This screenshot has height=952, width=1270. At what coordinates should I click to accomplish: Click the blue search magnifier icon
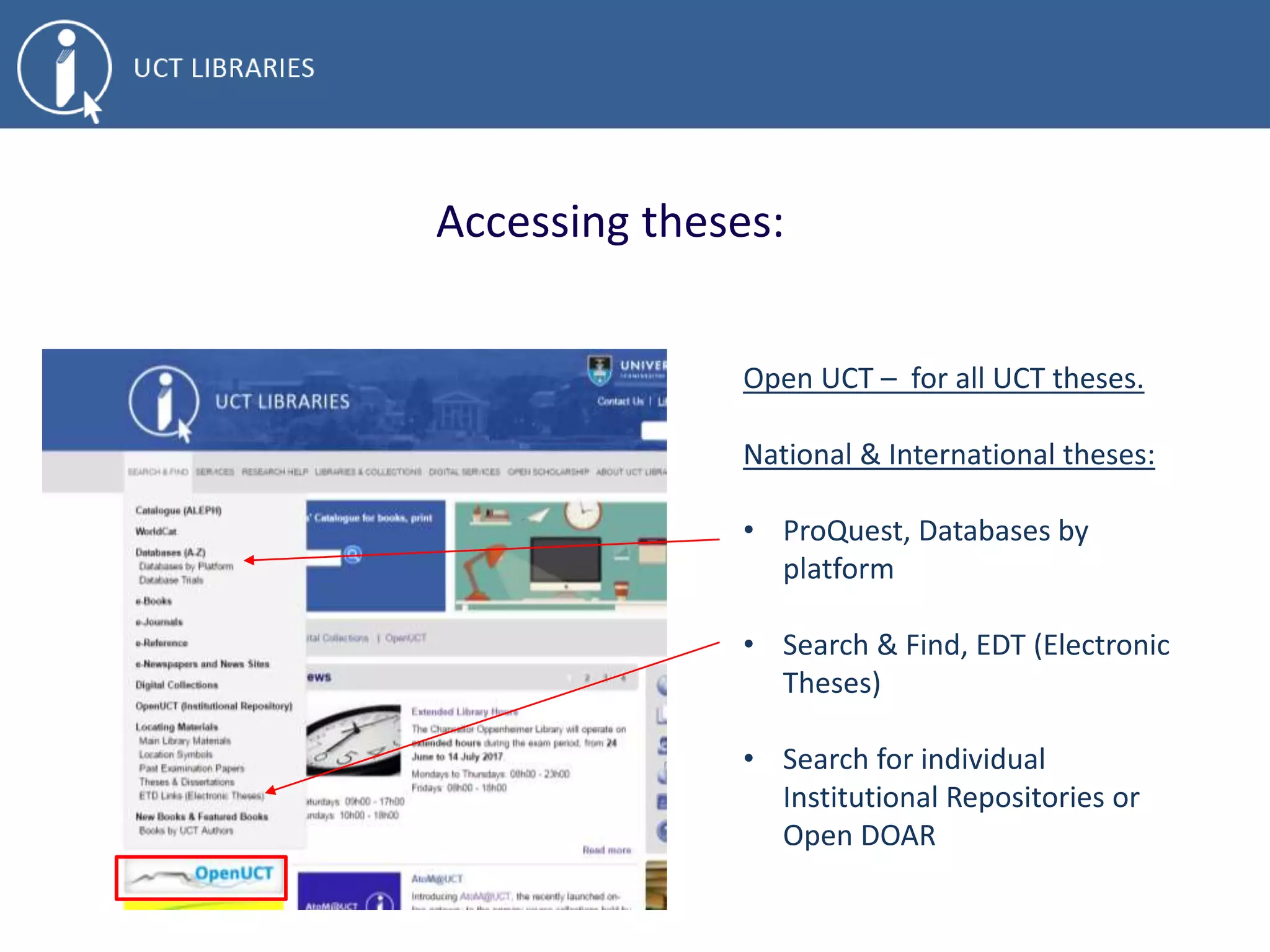(352, 554)
